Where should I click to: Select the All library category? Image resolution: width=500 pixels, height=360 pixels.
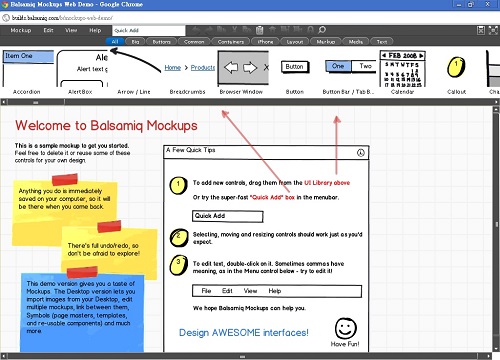tap(115, 42)
